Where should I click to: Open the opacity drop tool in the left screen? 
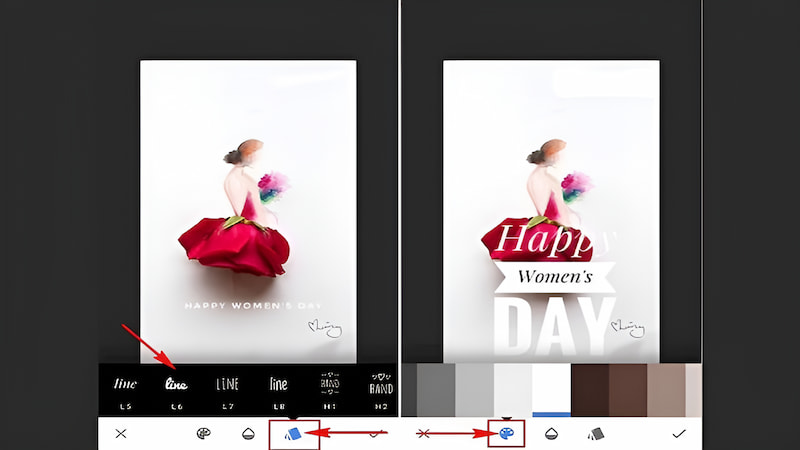[248, 434]
